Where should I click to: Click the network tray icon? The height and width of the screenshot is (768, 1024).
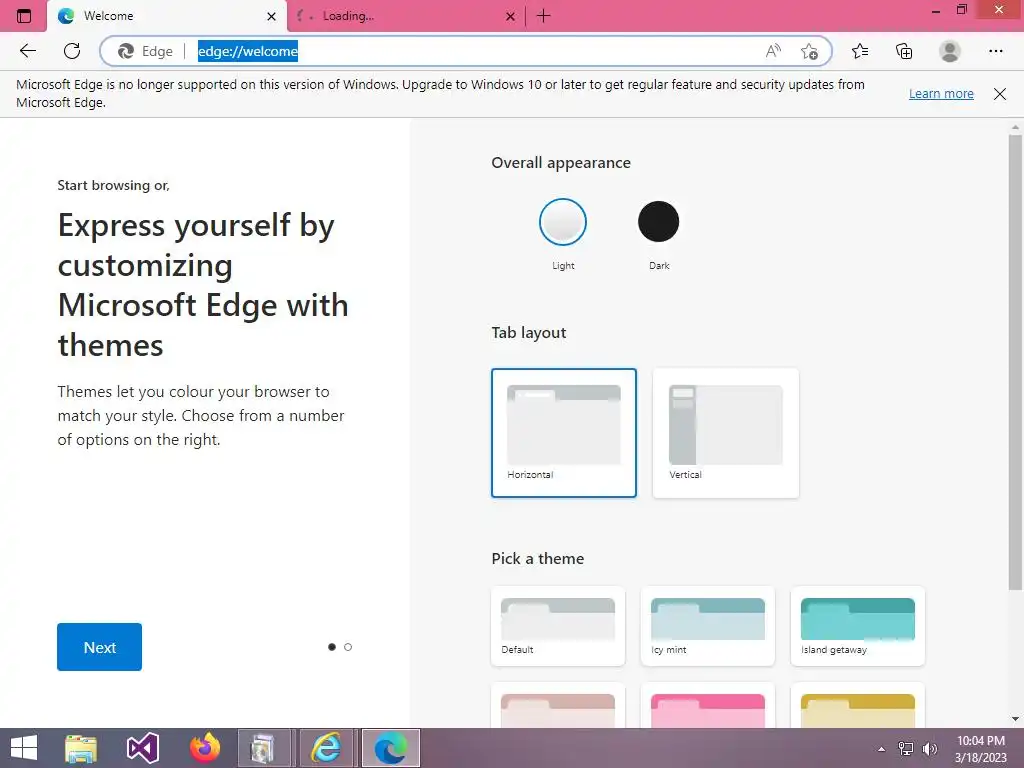tap(906, 749)
